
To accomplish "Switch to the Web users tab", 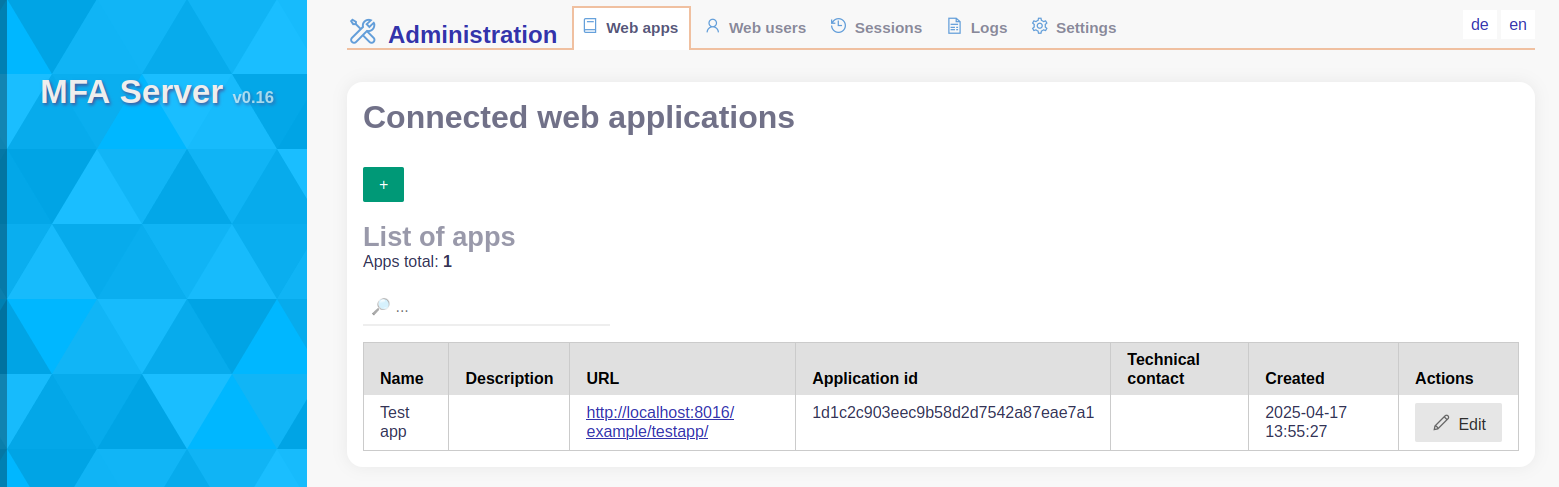I will pos(756,27).
